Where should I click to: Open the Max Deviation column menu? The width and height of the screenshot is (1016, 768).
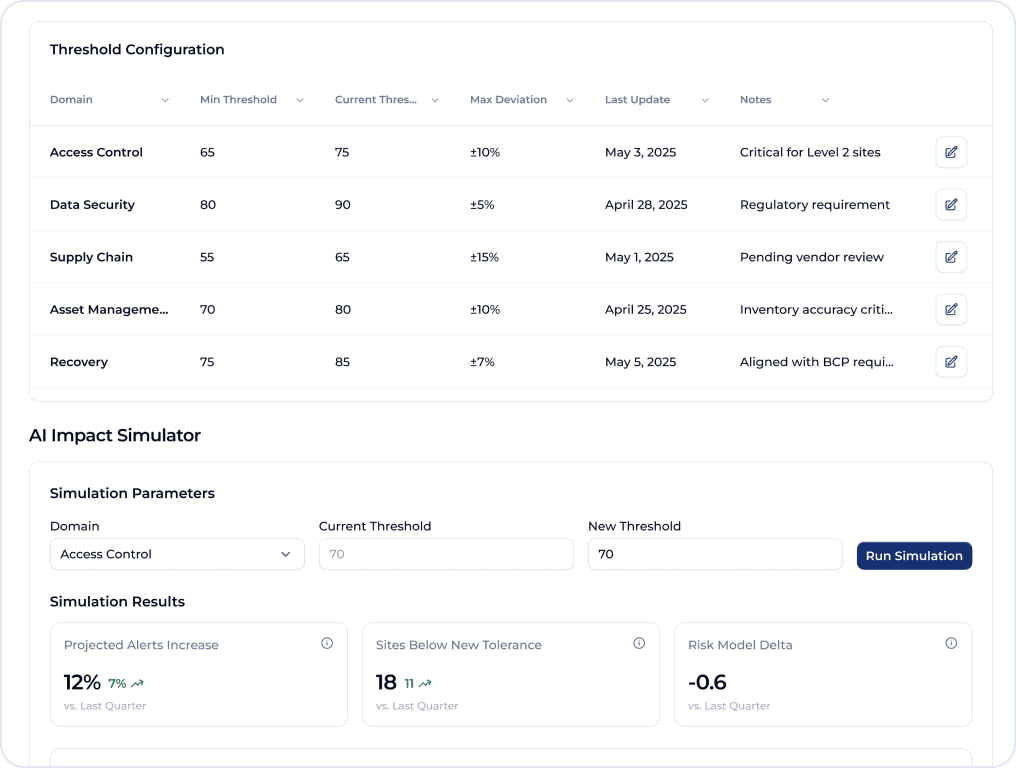pos(570,100)
